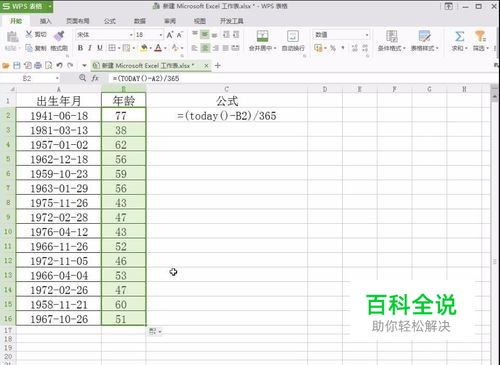Apply the red font color A
This screenshot has height=365, width=500.
(158, 48)
